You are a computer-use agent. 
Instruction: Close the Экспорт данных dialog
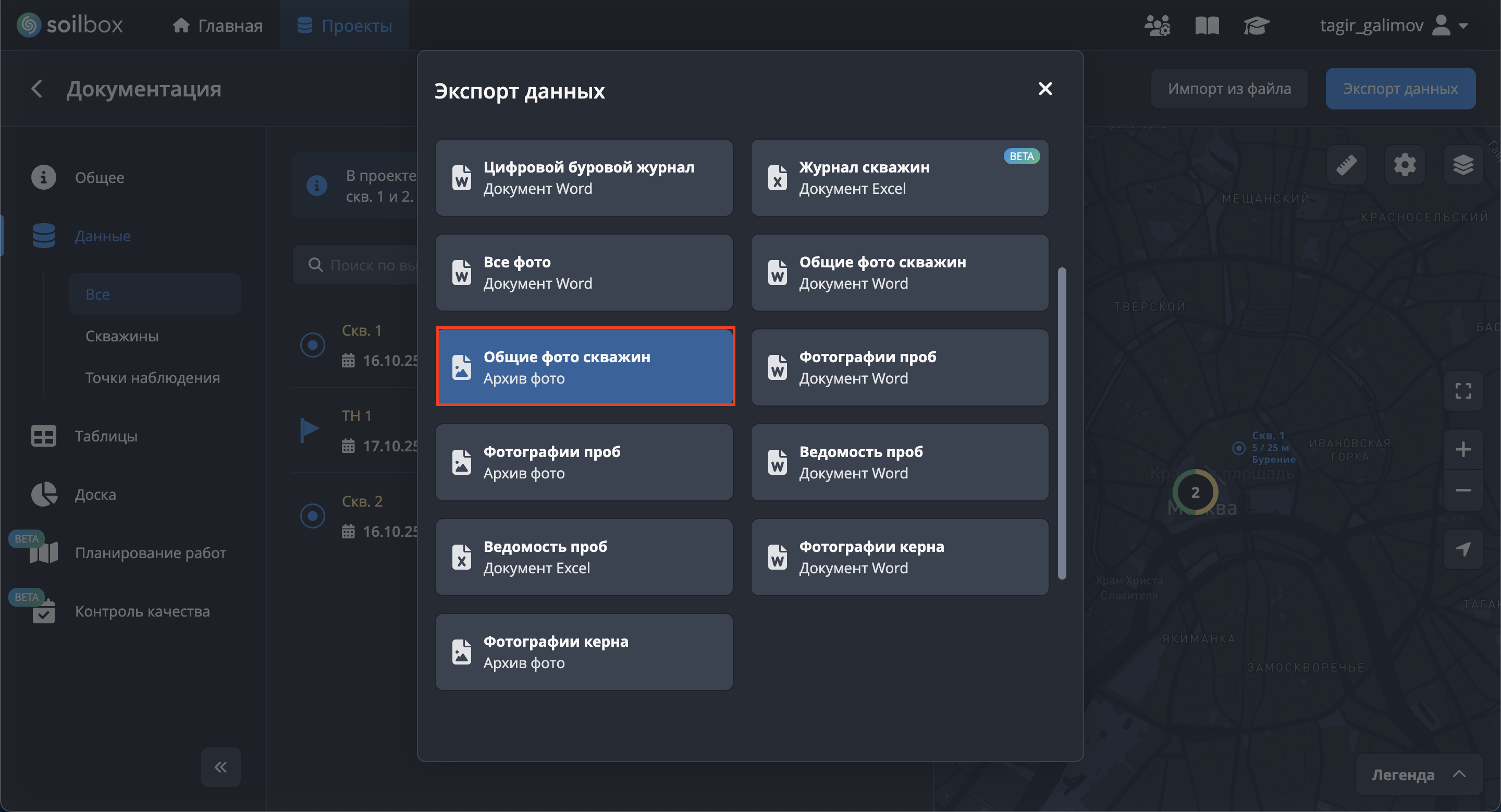click(x=1045, y=89)
